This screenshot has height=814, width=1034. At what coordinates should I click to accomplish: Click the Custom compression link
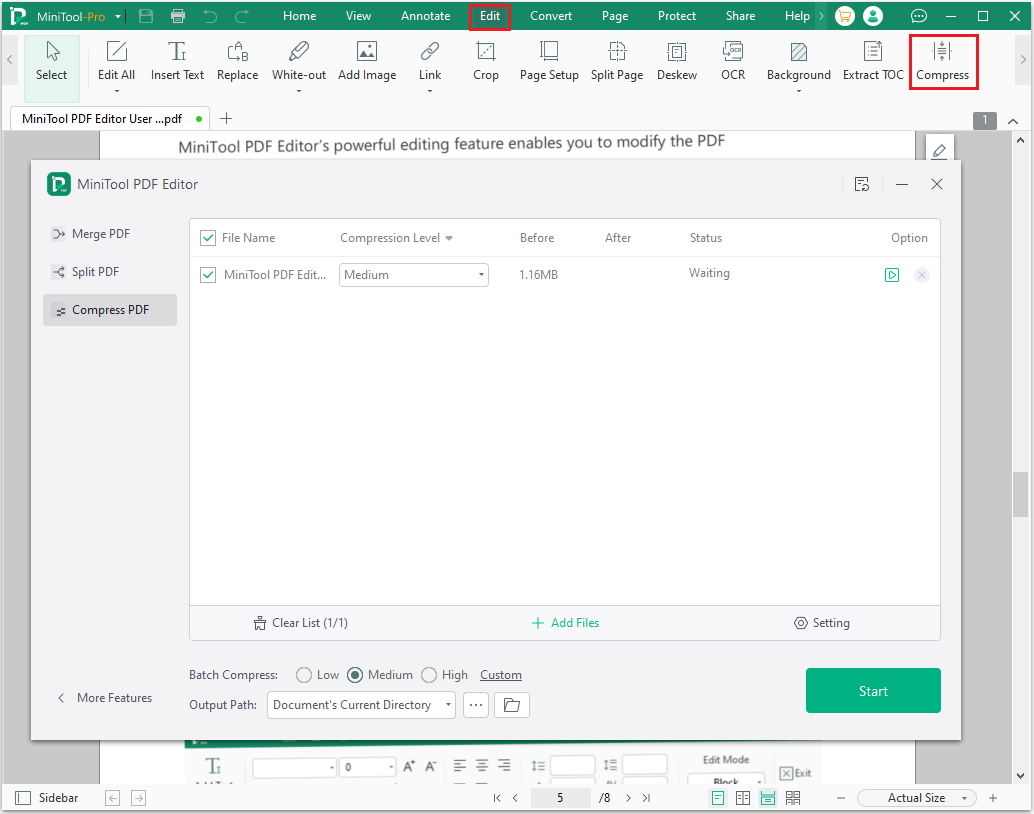501,675
